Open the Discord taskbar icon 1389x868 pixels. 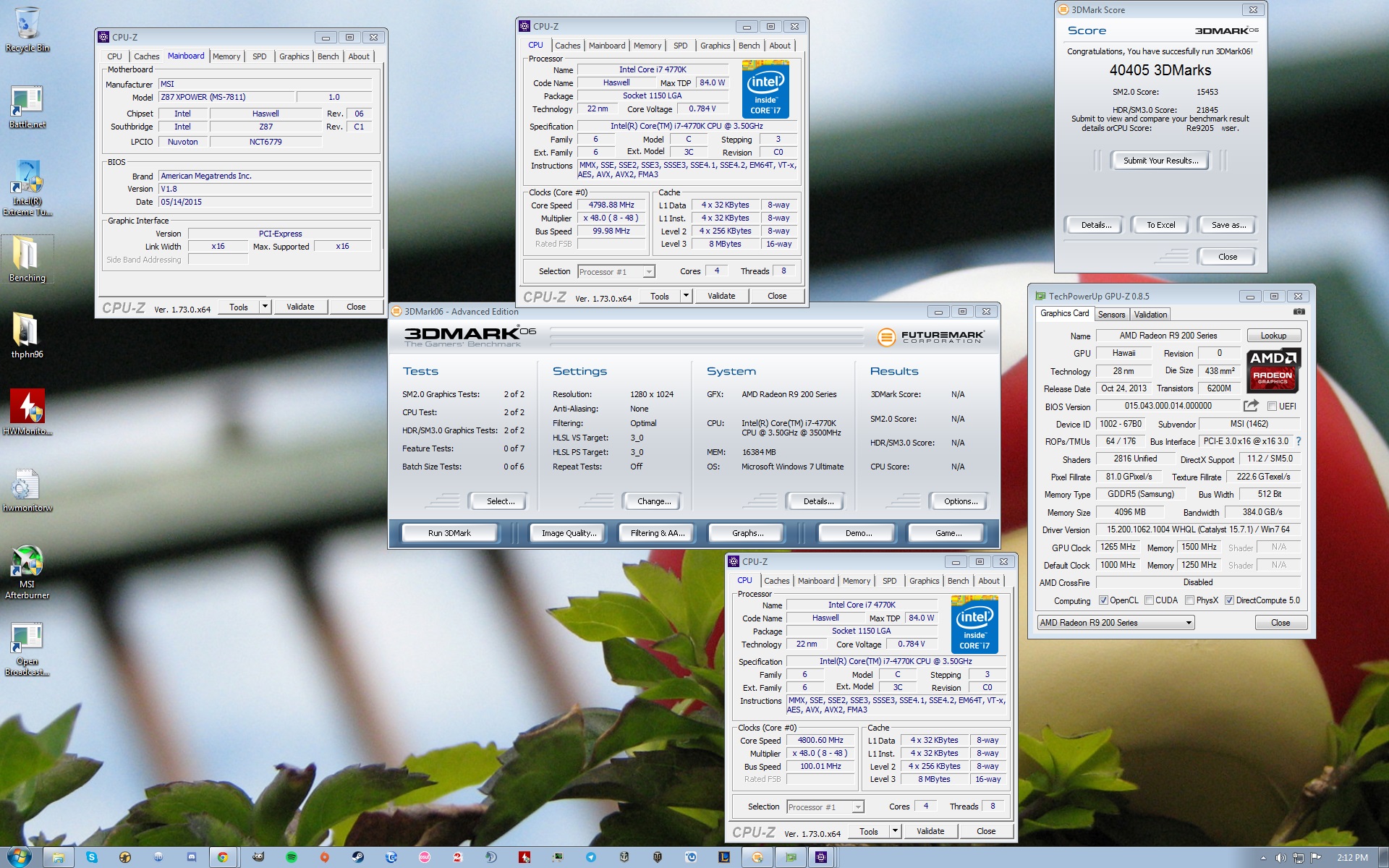pos(192,857)
